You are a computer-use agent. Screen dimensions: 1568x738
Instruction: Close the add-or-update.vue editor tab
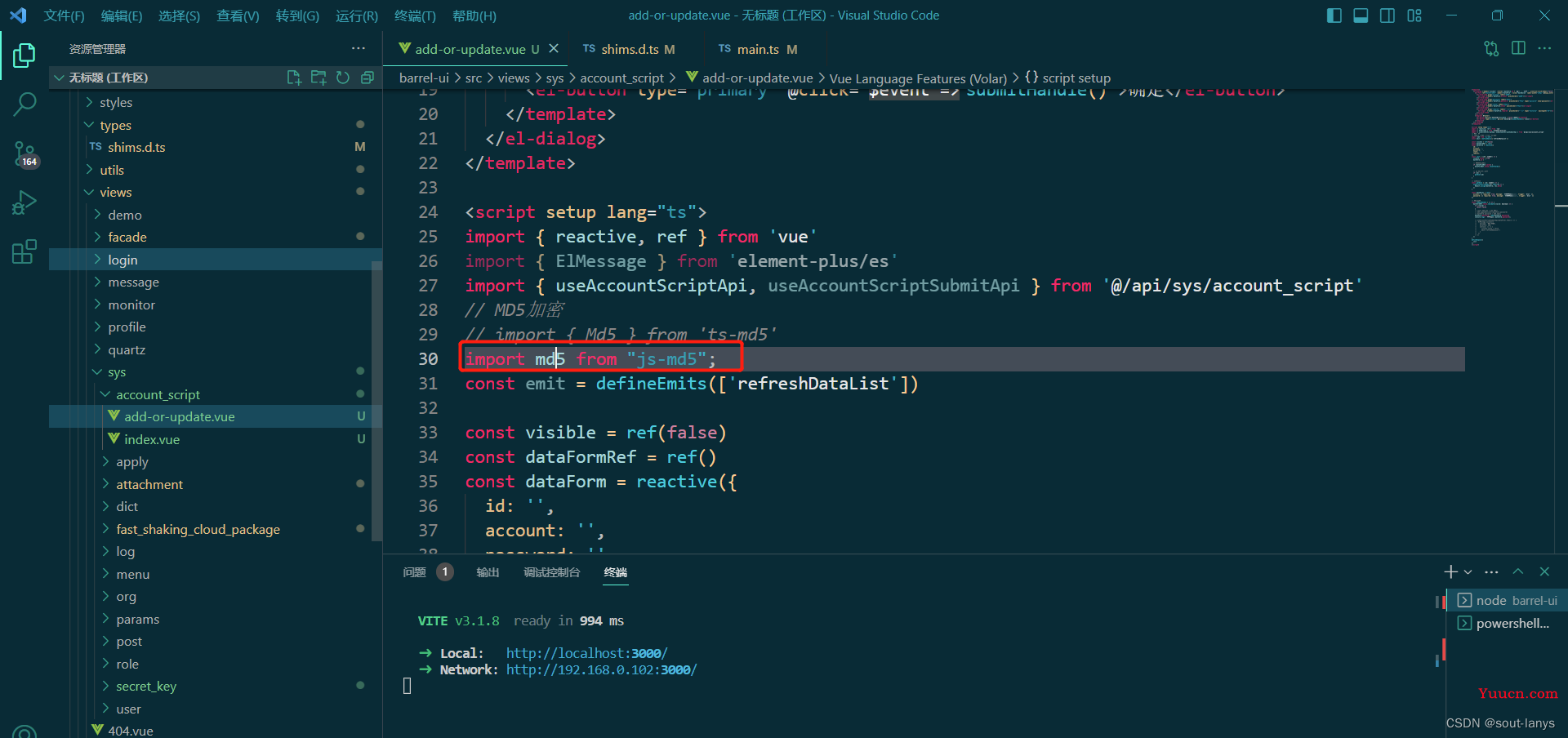(x=554, y=49)
